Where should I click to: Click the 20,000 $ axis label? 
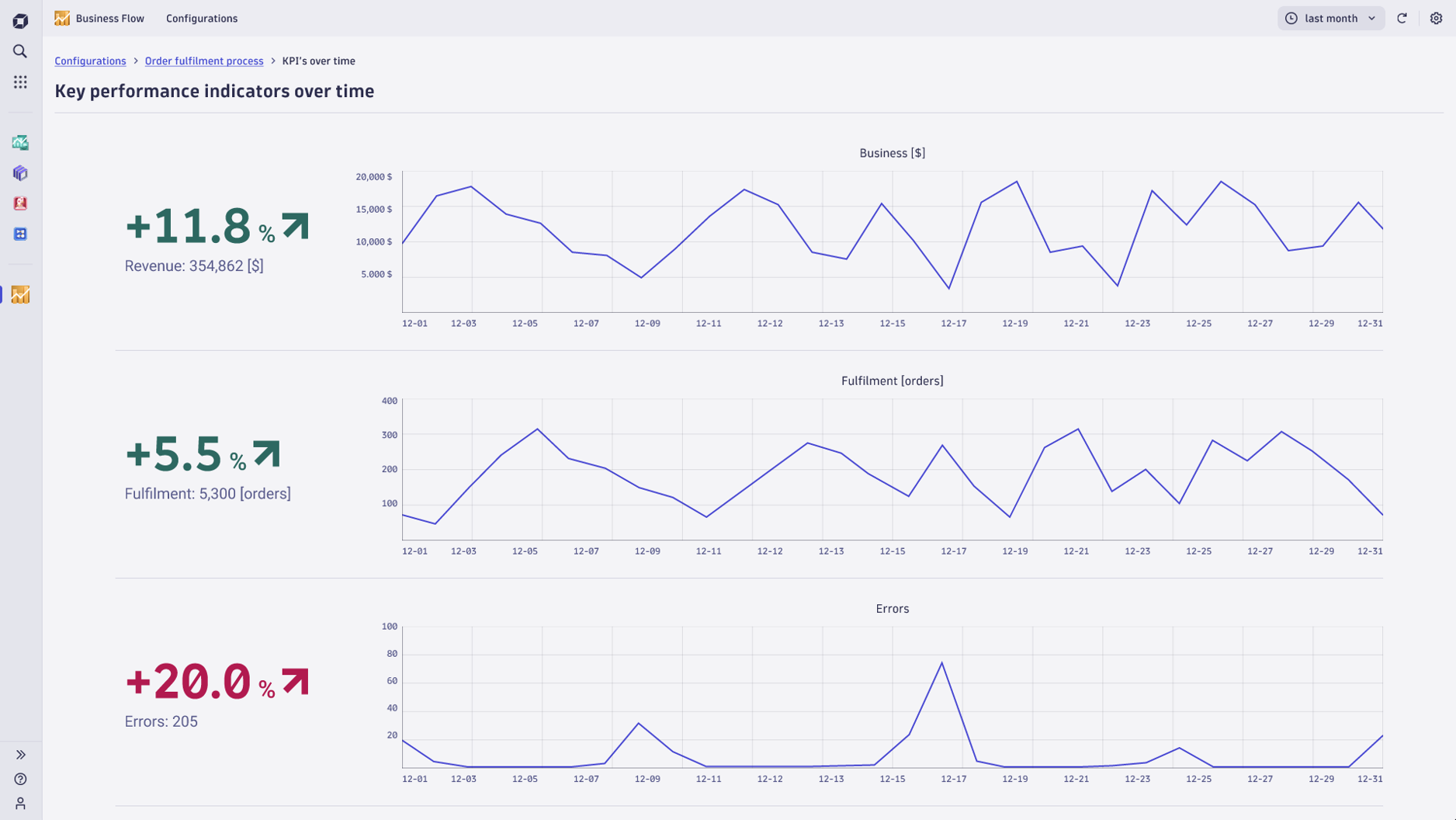(x=374, y=177)
